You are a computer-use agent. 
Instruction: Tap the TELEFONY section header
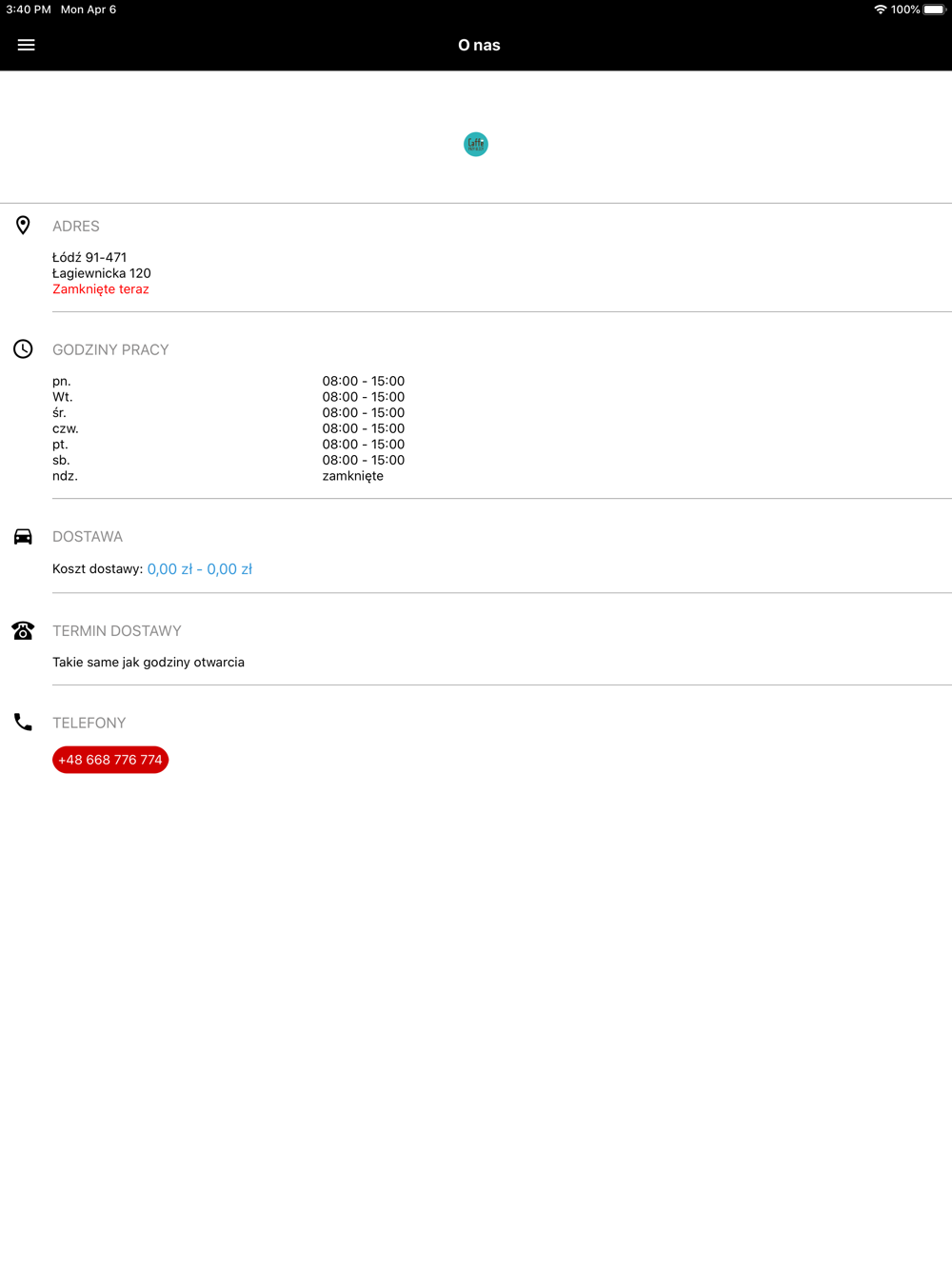pos(89,723)
